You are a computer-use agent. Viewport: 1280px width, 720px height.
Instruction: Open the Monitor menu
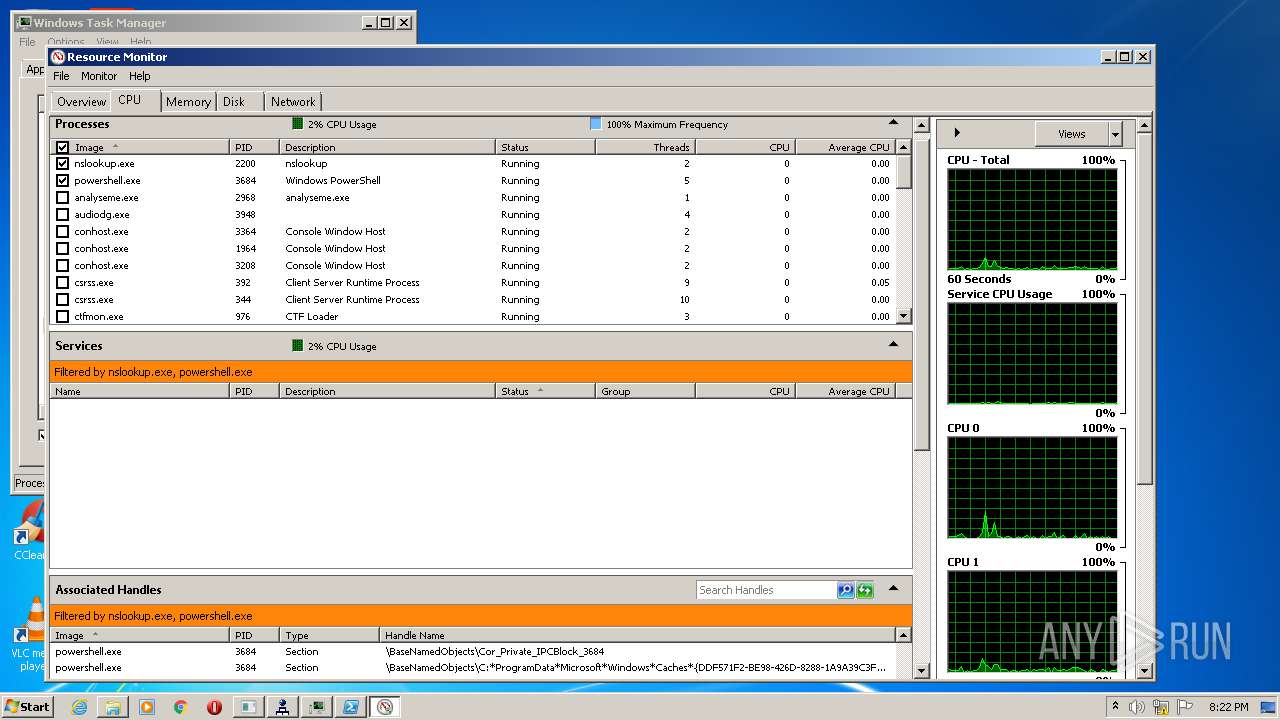click(99, 76)
